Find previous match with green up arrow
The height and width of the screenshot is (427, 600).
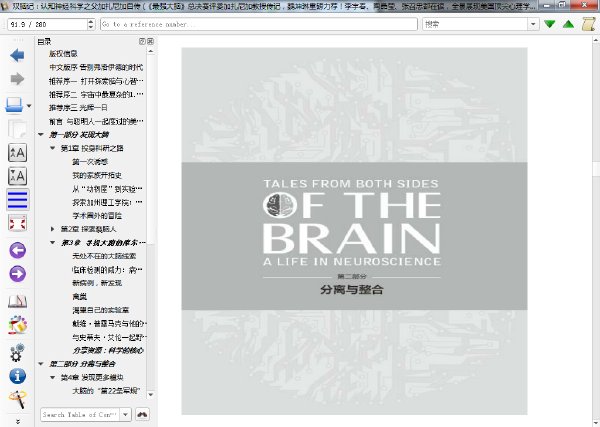569,24
